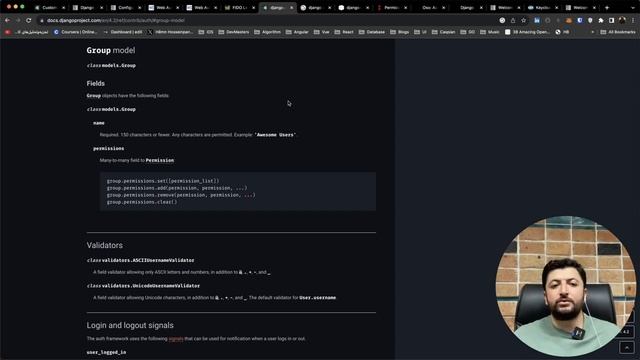Click the validators.UnicodeUsernameValidator class name

151,286
